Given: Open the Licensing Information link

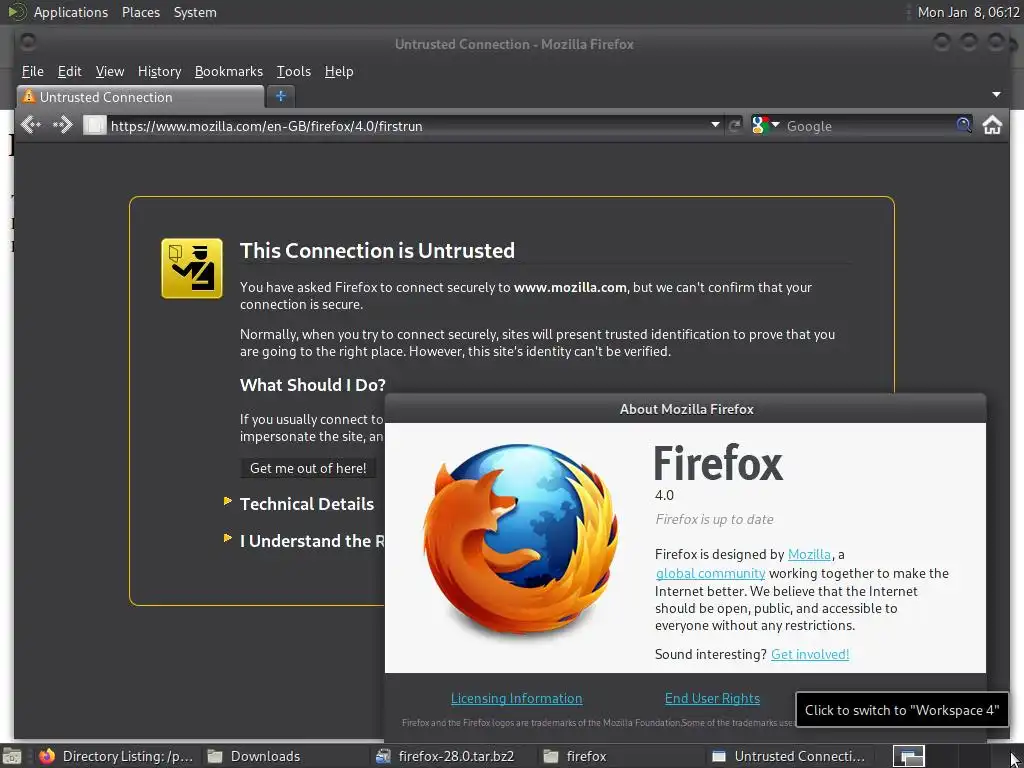Looking at the screenshot, I should (517, 698).
